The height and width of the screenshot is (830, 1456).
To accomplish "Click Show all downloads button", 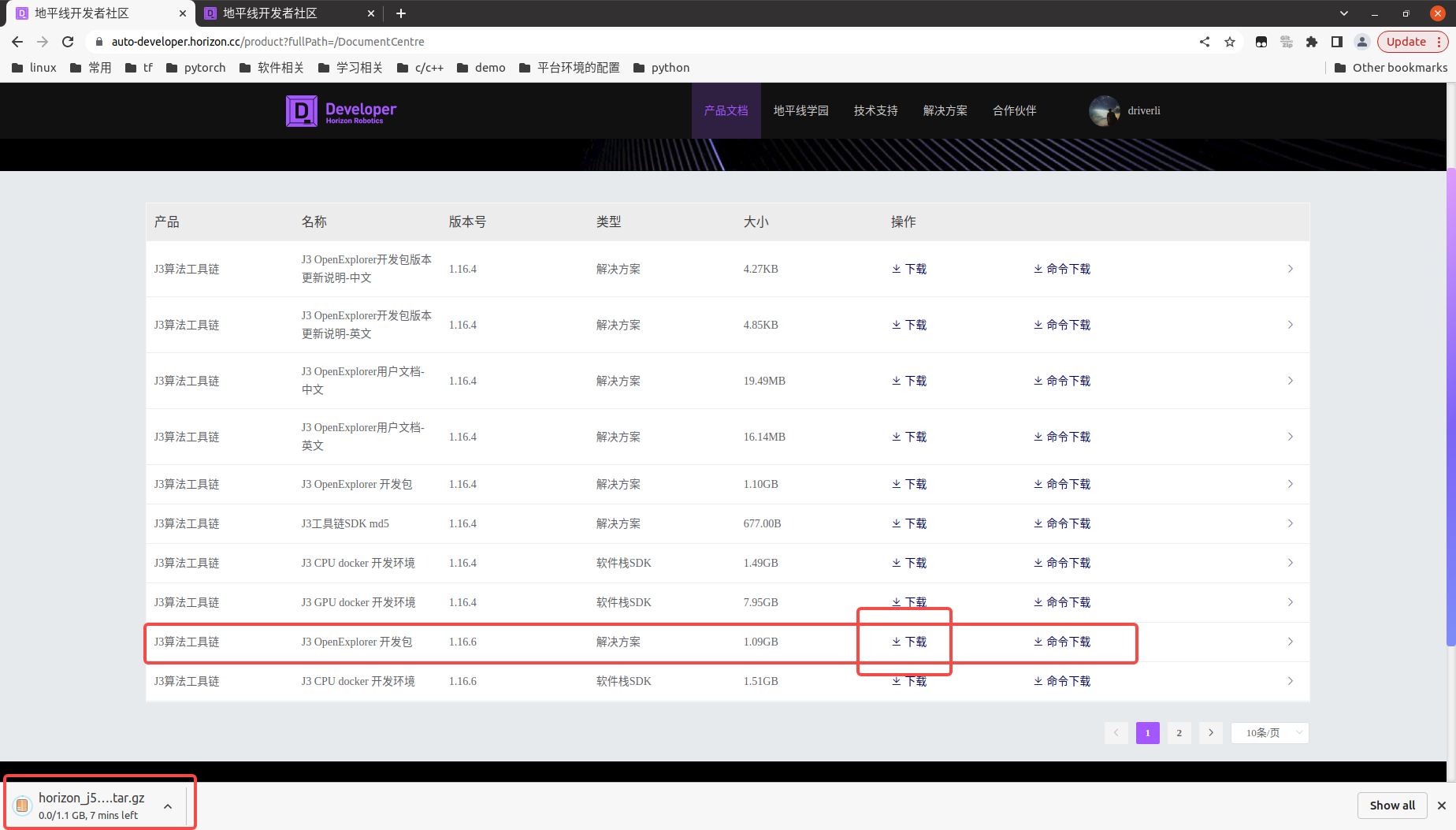I will click(1391, 805).
